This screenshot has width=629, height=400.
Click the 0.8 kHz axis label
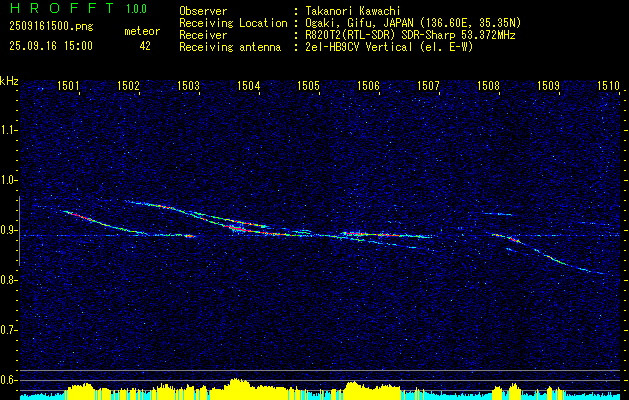tap(8, 280)
